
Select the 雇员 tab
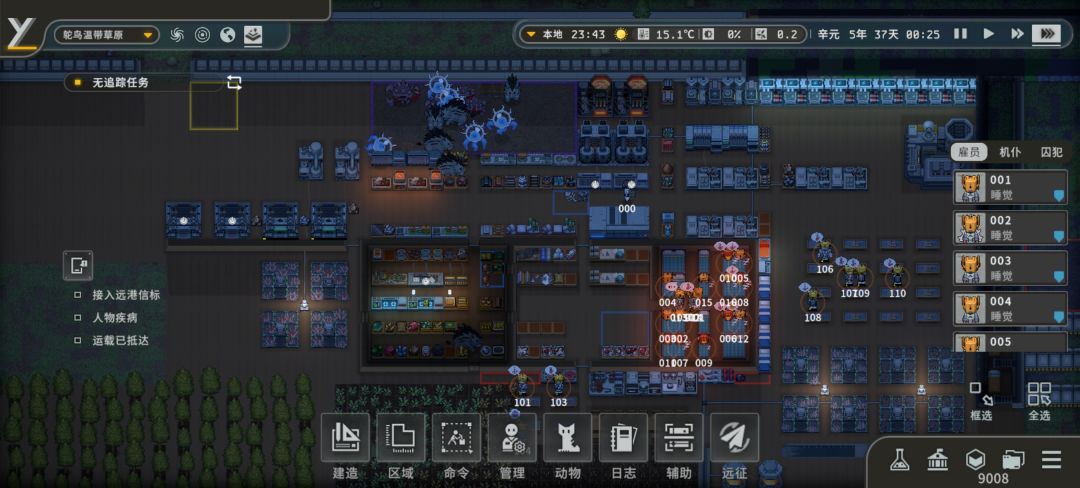point(968,153)
